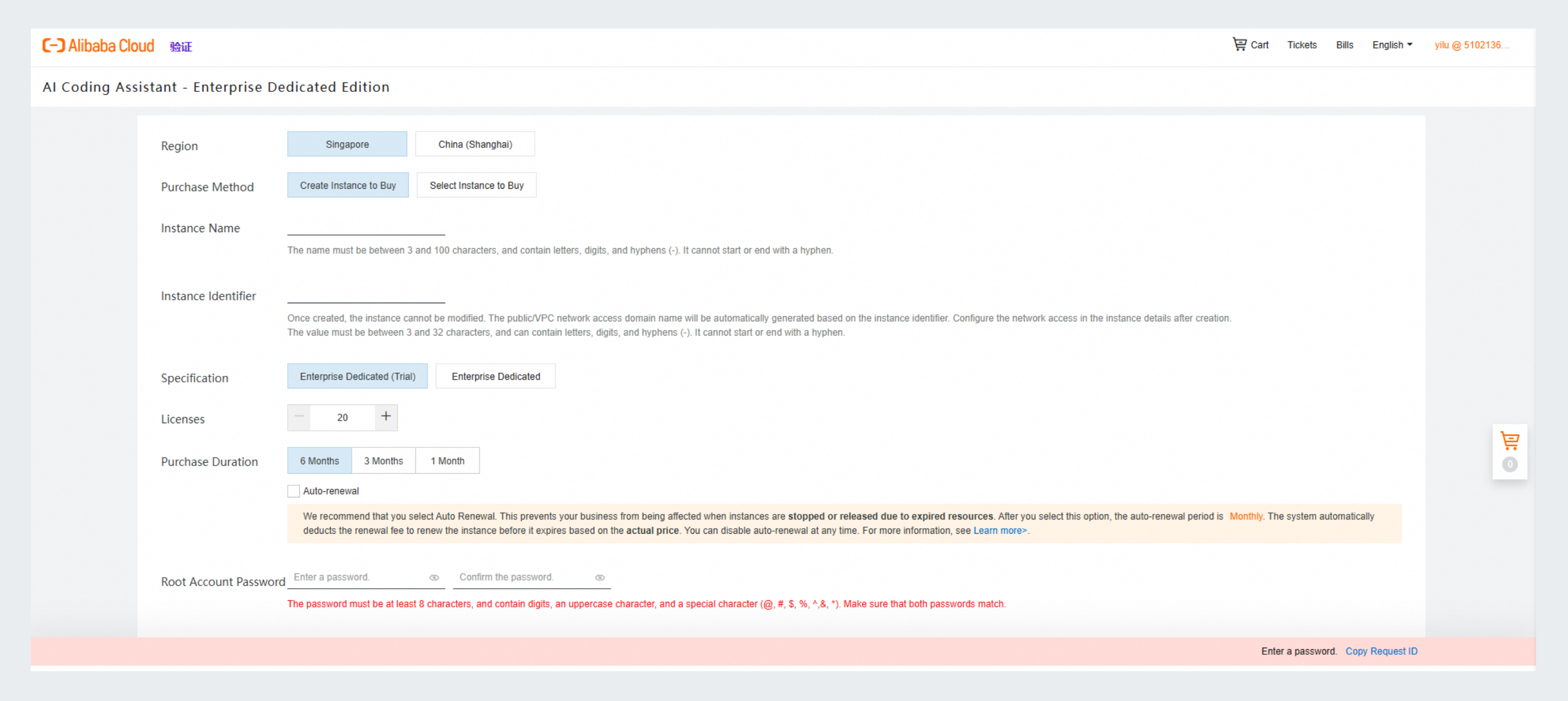
Task: Increase licenses with plus button
Action: pyautogui.click(x=386, y=417)
